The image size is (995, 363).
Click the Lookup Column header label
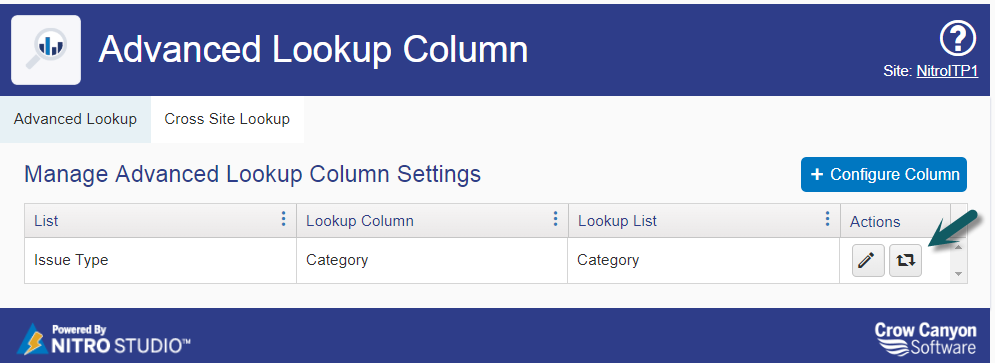(x=360, y=221)
